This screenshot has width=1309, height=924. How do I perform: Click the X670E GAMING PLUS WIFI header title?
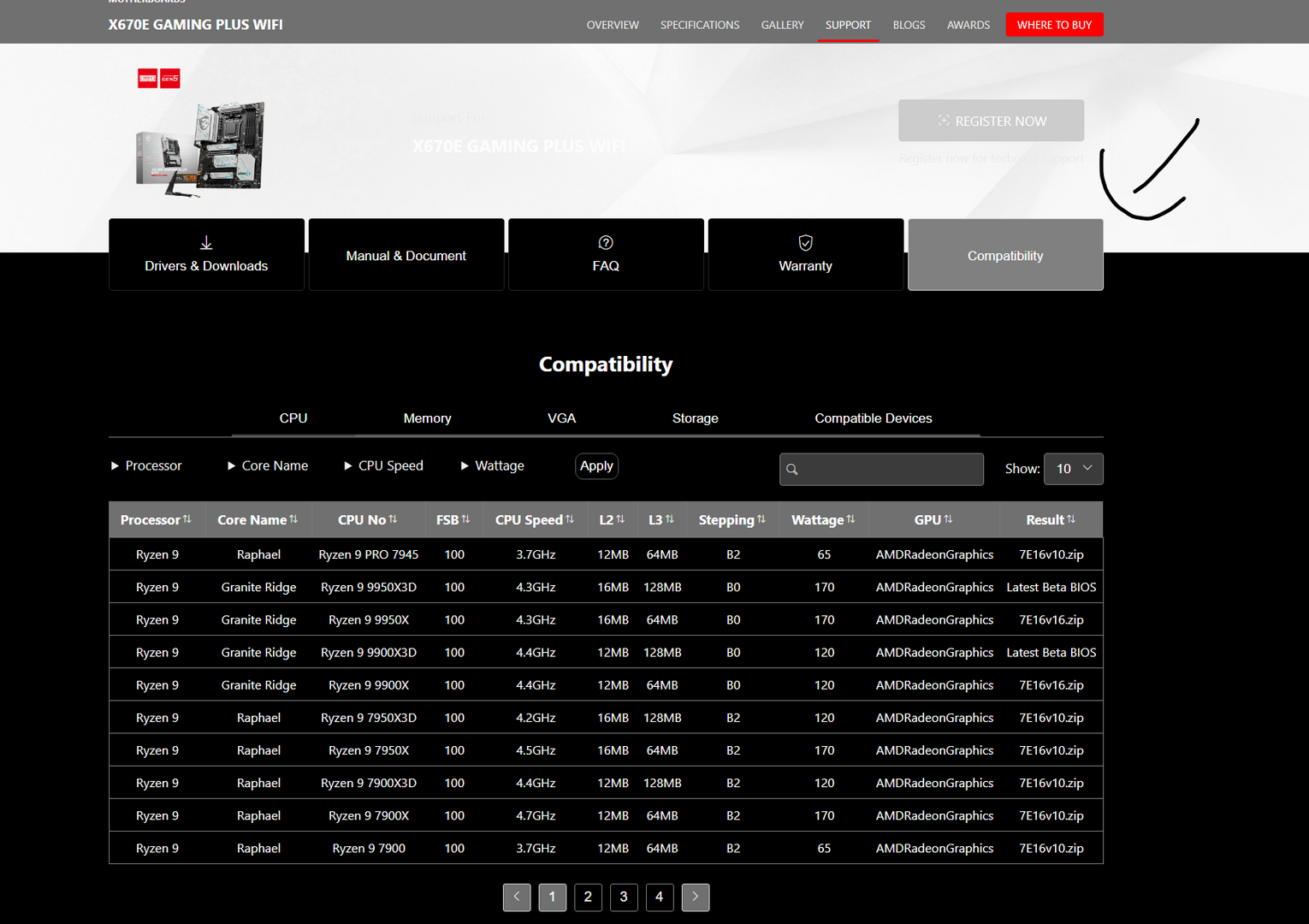pos(195,25)
